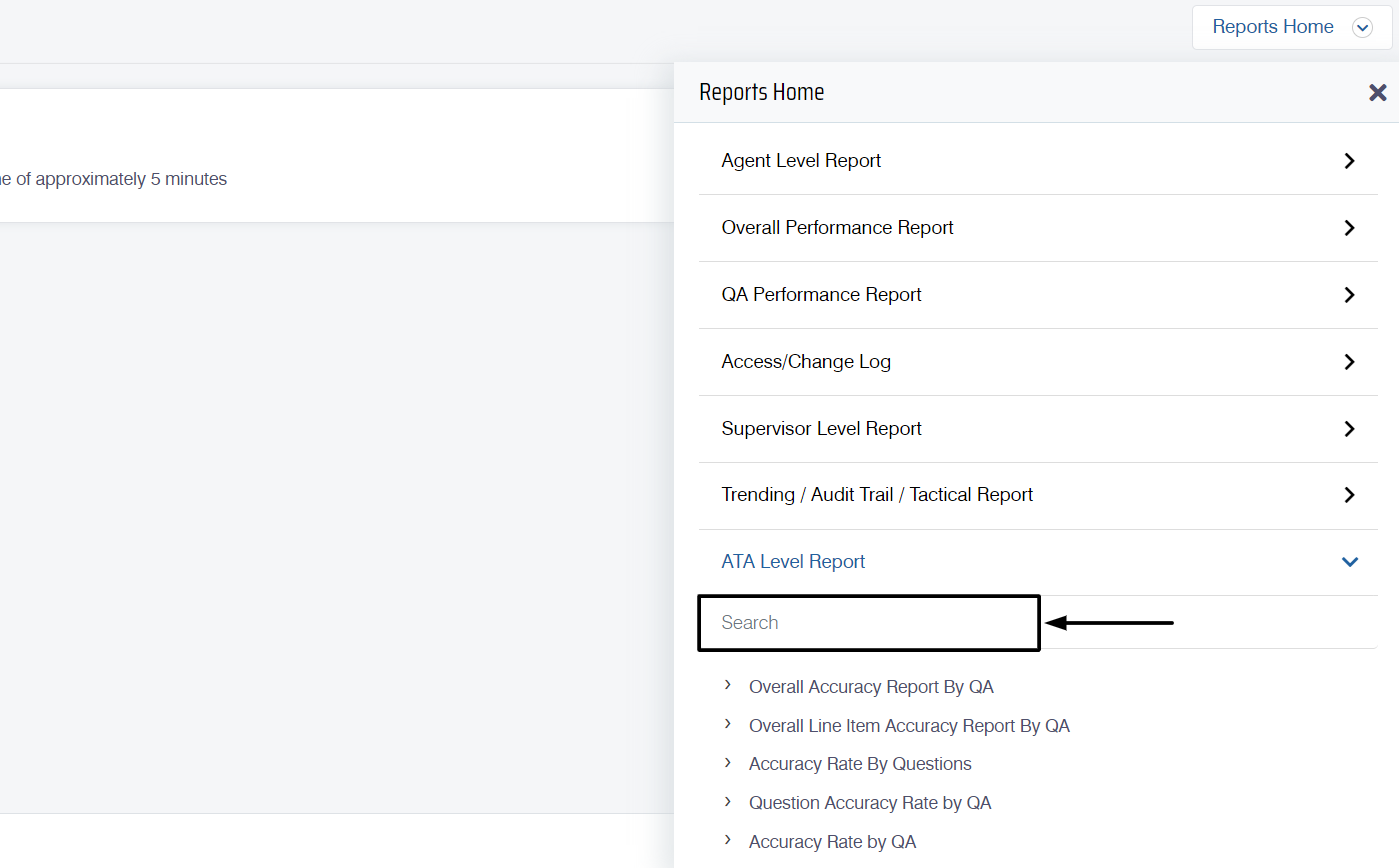Open Overall Accuracy Report By QA
The height and width of the screenshot is (868, 1399).
(871, 687)
